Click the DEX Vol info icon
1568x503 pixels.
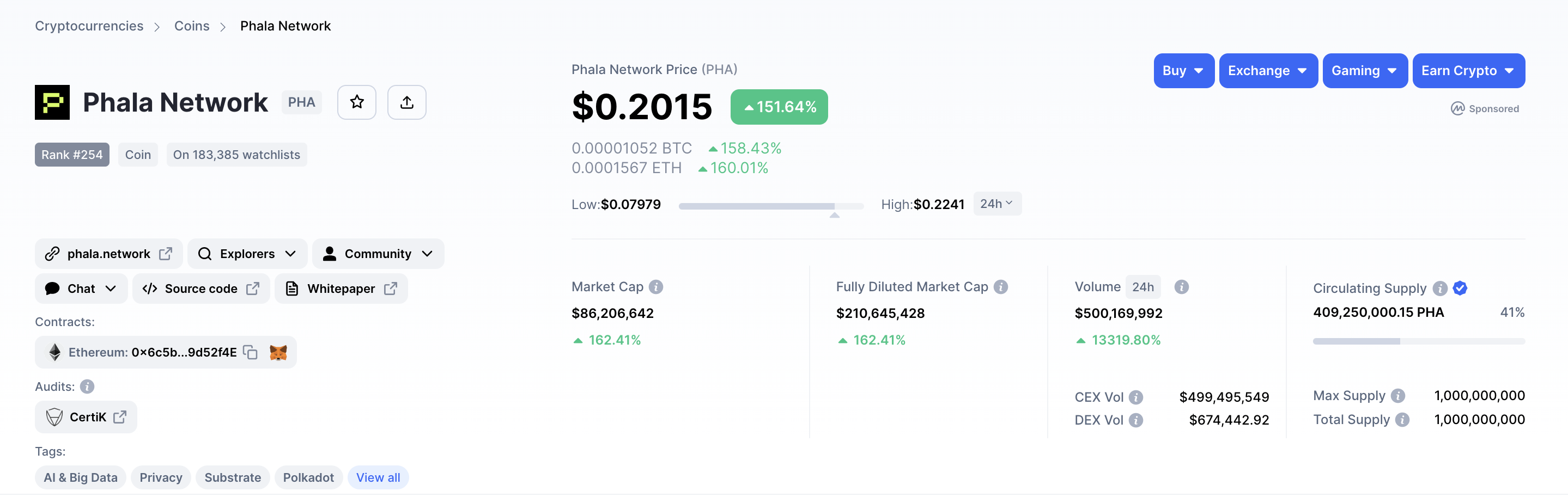tap(1136, 420)
